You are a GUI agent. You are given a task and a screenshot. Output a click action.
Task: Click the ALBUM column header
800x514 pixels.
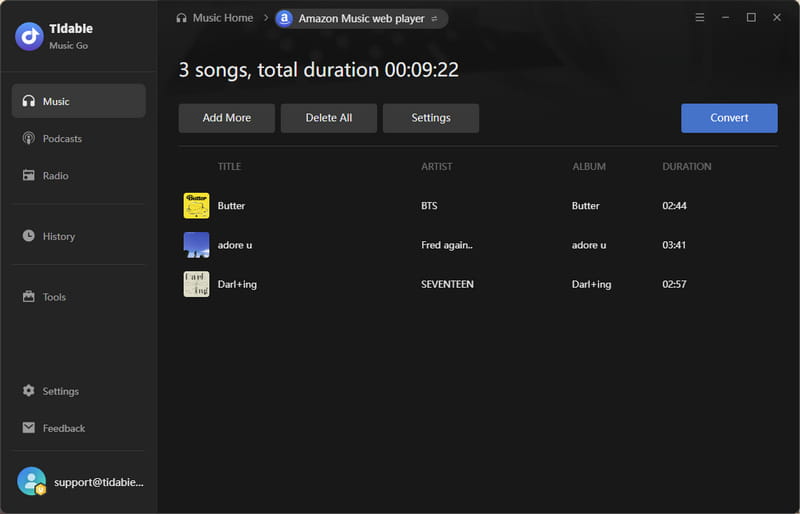tap(589, 166)
